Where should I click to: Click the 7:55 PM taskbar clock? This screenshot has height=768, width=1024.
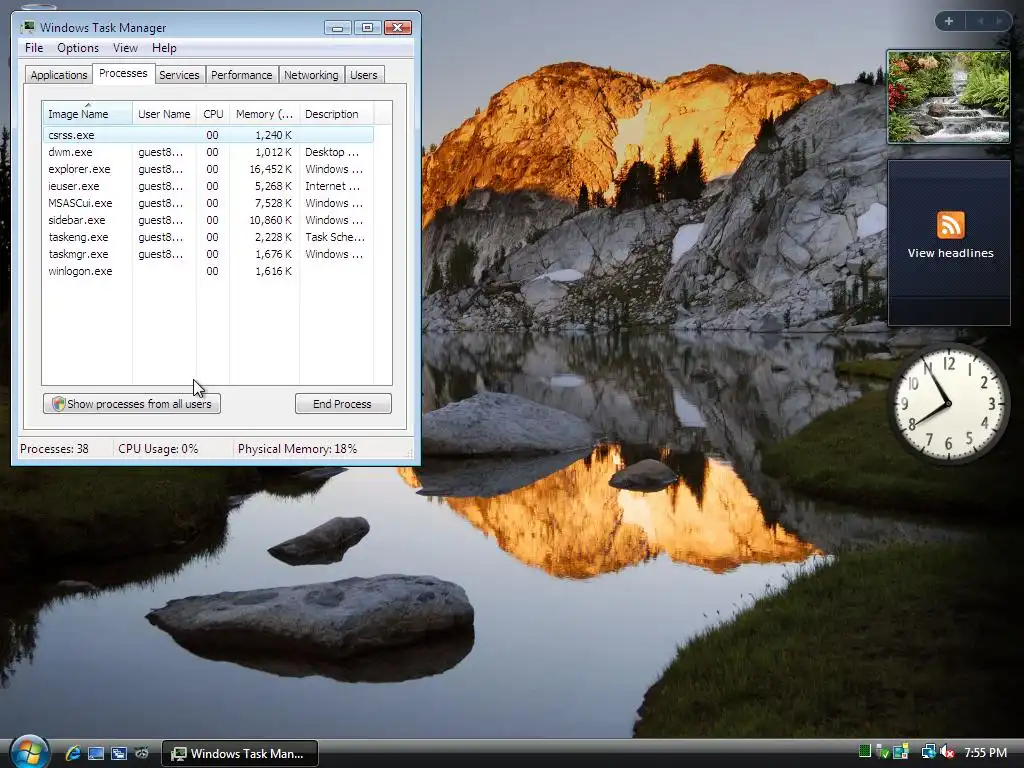tap(985, 752)
